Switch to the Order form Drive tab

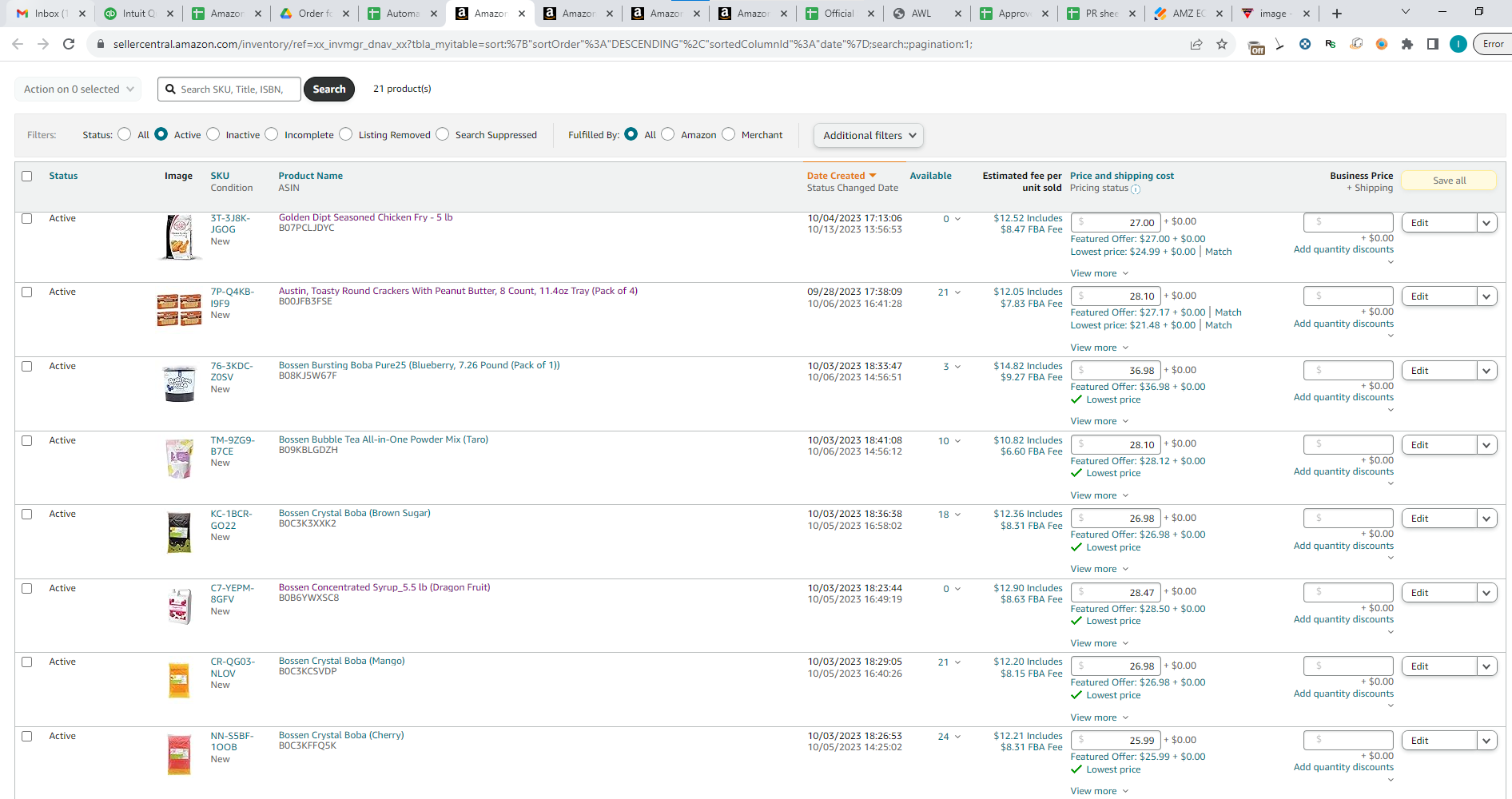tap(313, 14)
